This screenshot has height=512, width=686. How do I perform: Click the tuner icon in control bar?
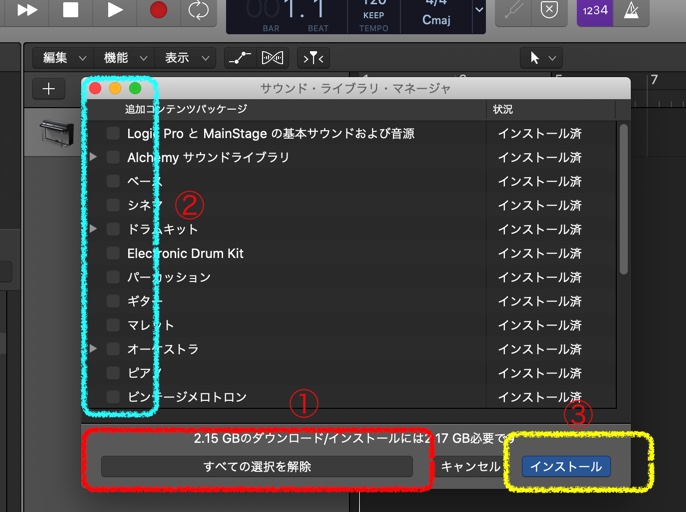point(514,11)
